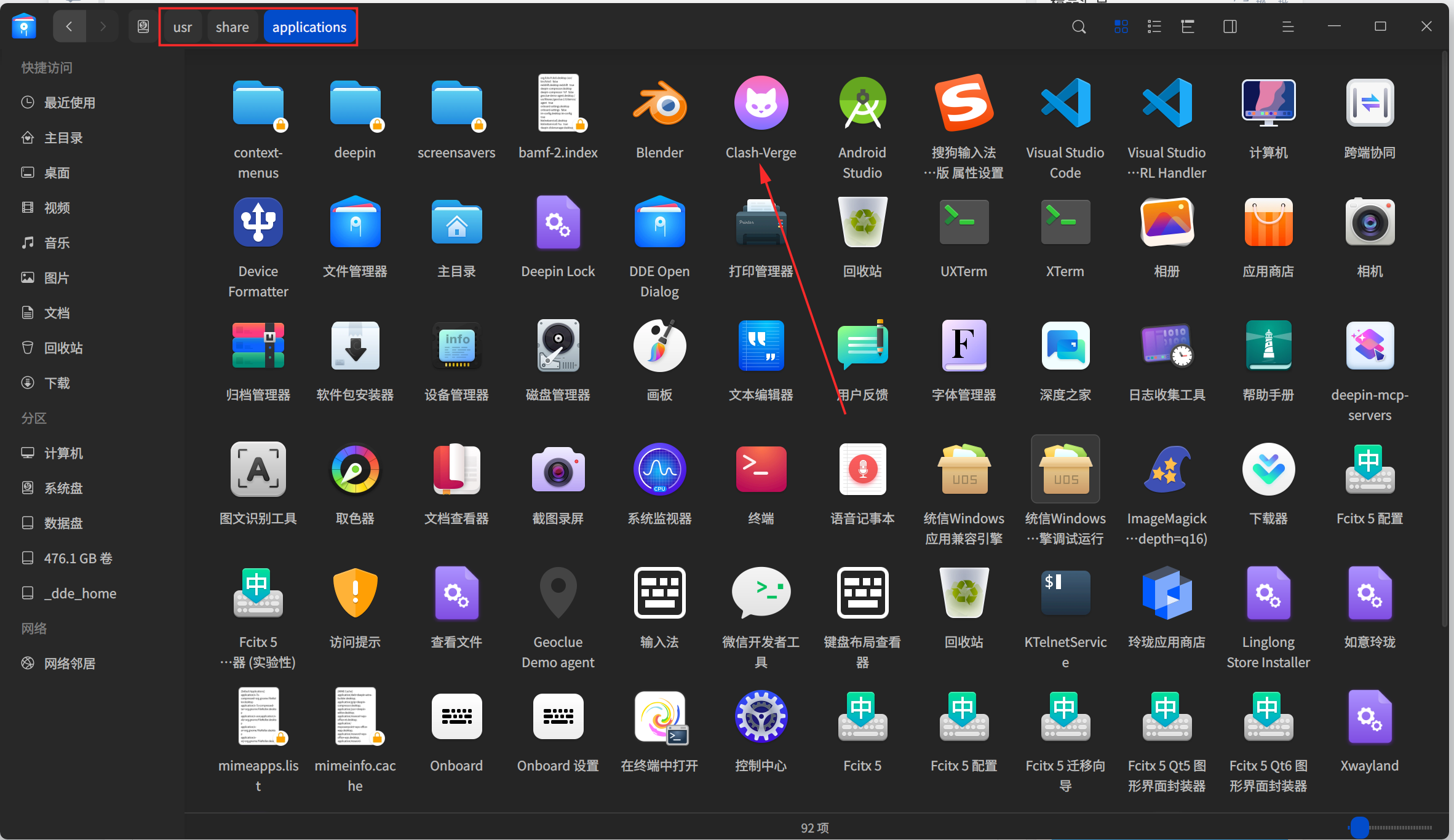Select the 取色器 color wheel icon

[x=355, y=470]
